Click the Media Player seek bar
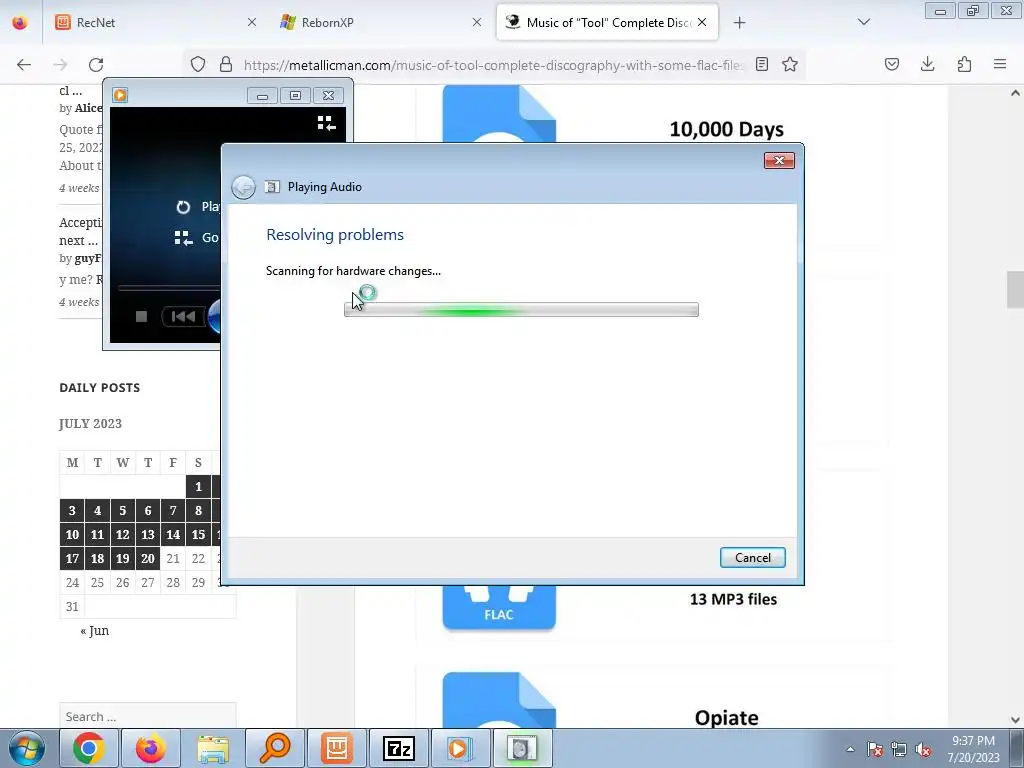Image resolution: width=1024 pixels, height=768 pixels. pos(169,287)
